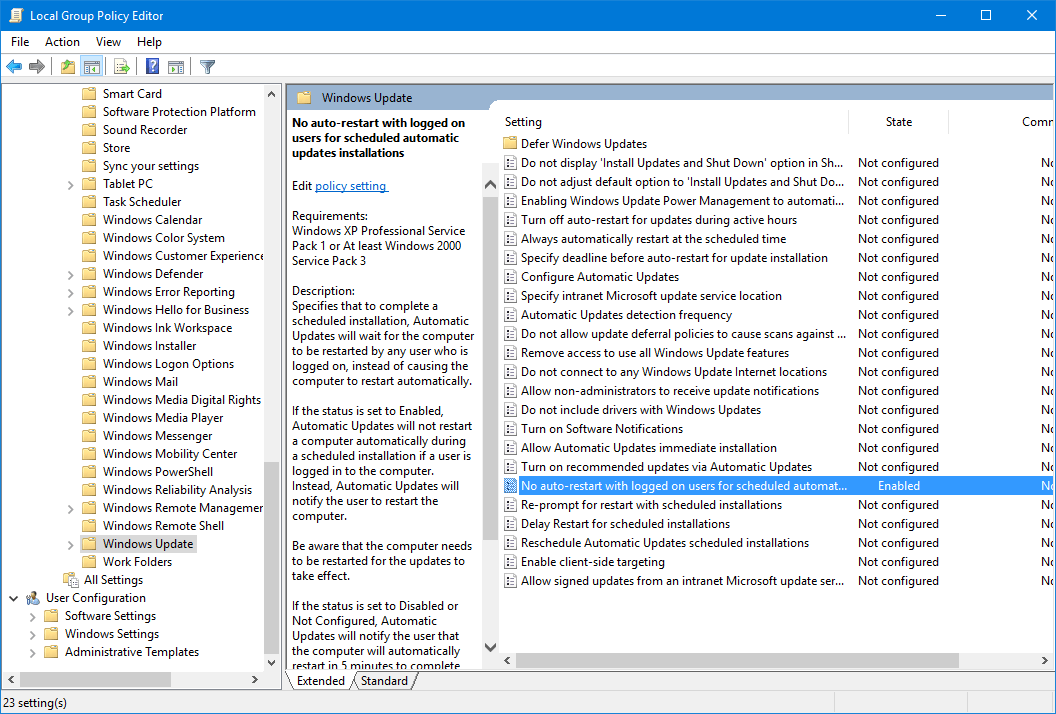The height and width of the screenshot is (714, 1056).
Task: Open the File menu
Action: click(x=20, y=42)
